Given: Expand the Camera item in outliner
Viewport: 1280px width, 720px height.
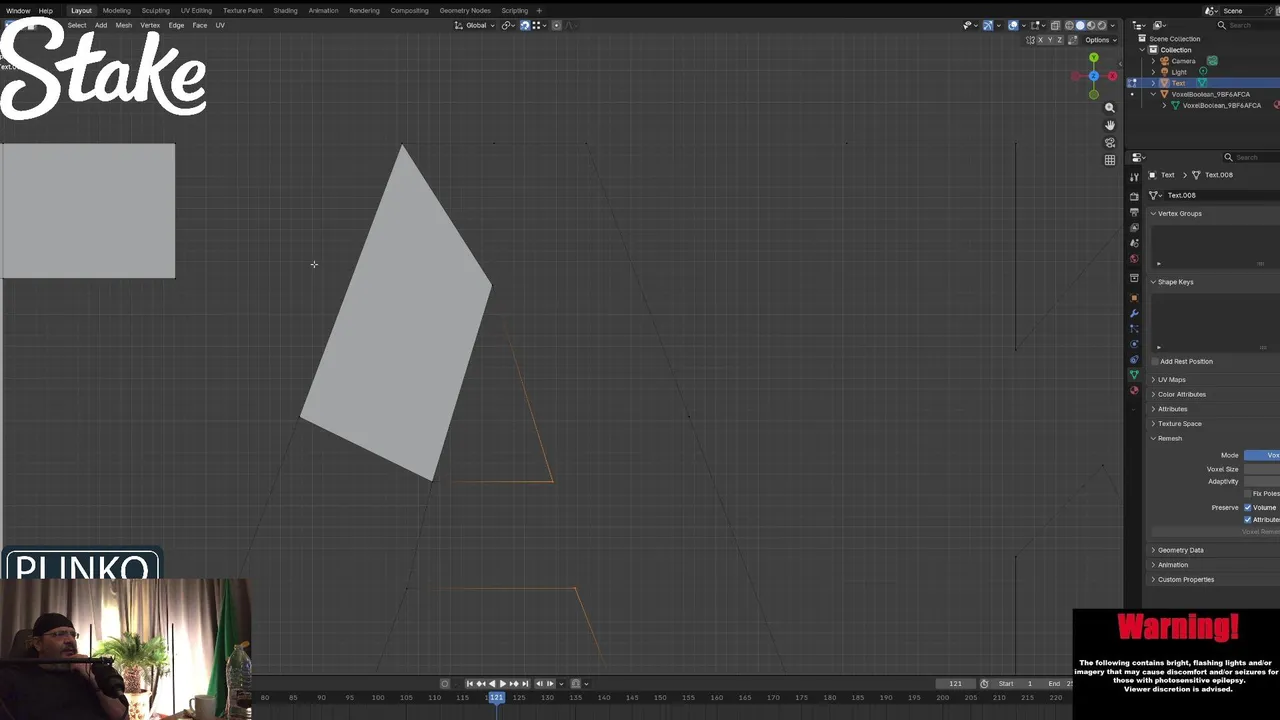Looking at the screenshot, I should coord(1153,61).
